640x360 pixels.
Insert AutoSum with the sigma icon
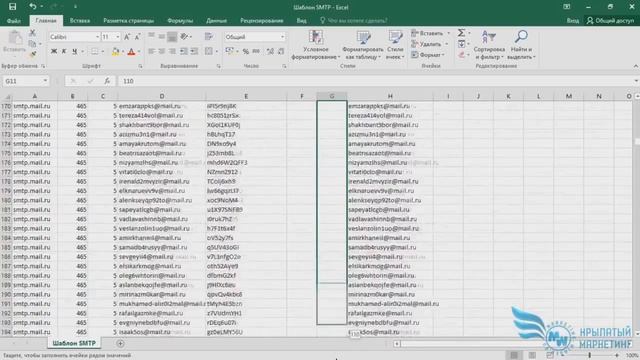[461, 33]
